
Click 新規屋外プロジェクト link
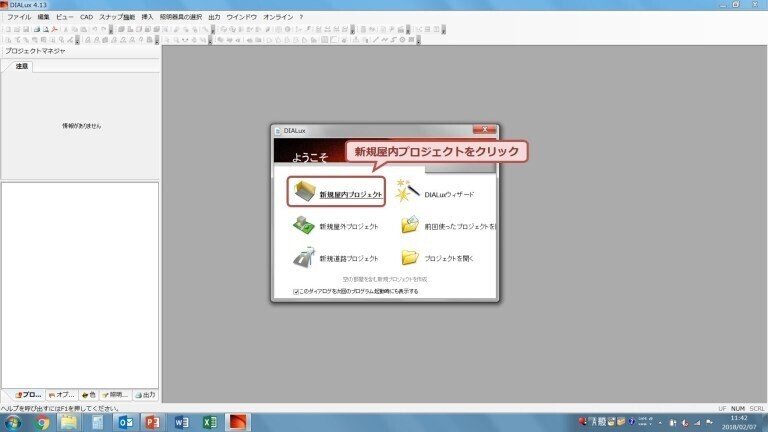349,226
